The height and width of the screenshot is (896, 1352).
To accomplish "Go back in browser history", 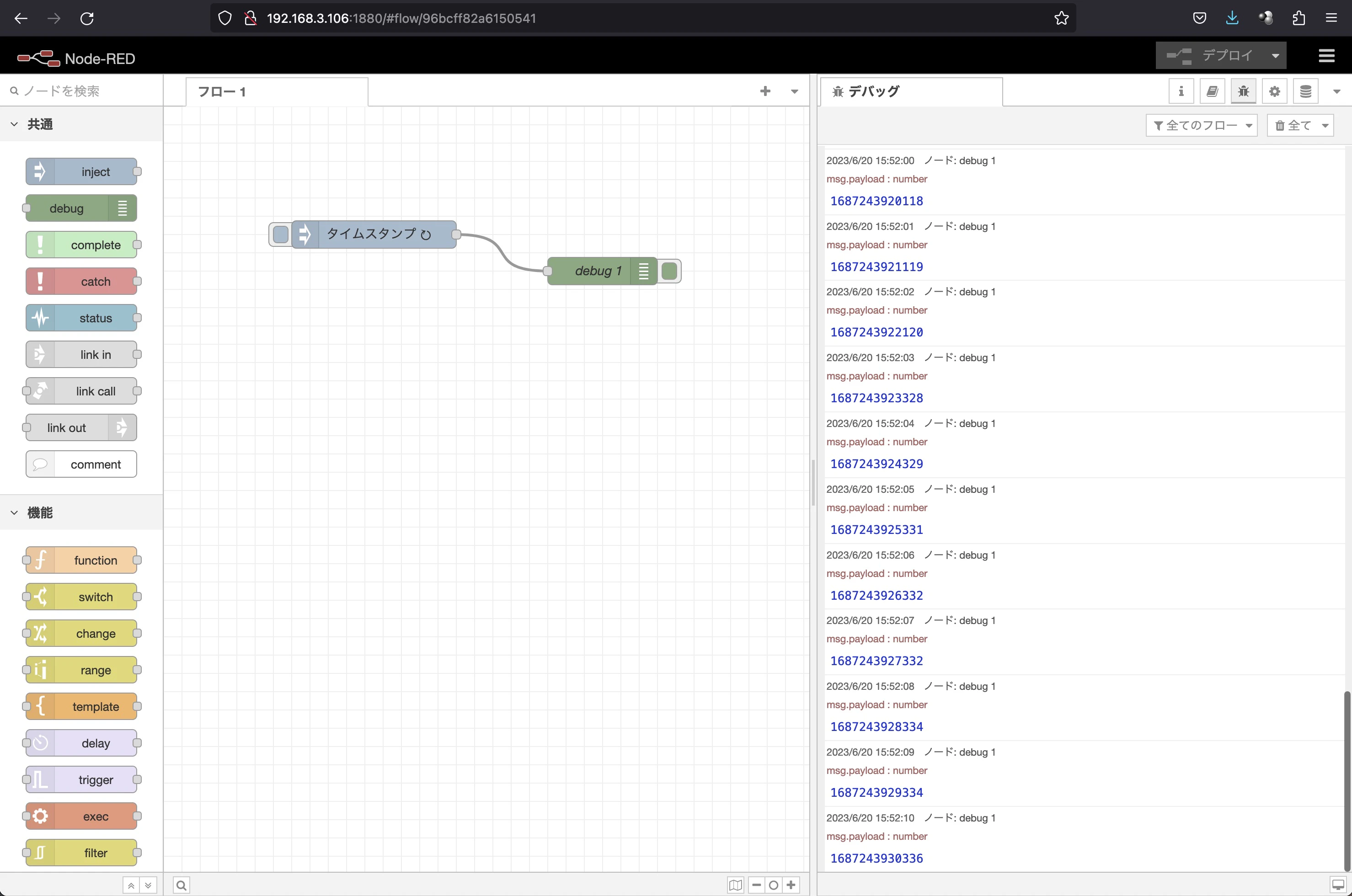I will point(21,18).
